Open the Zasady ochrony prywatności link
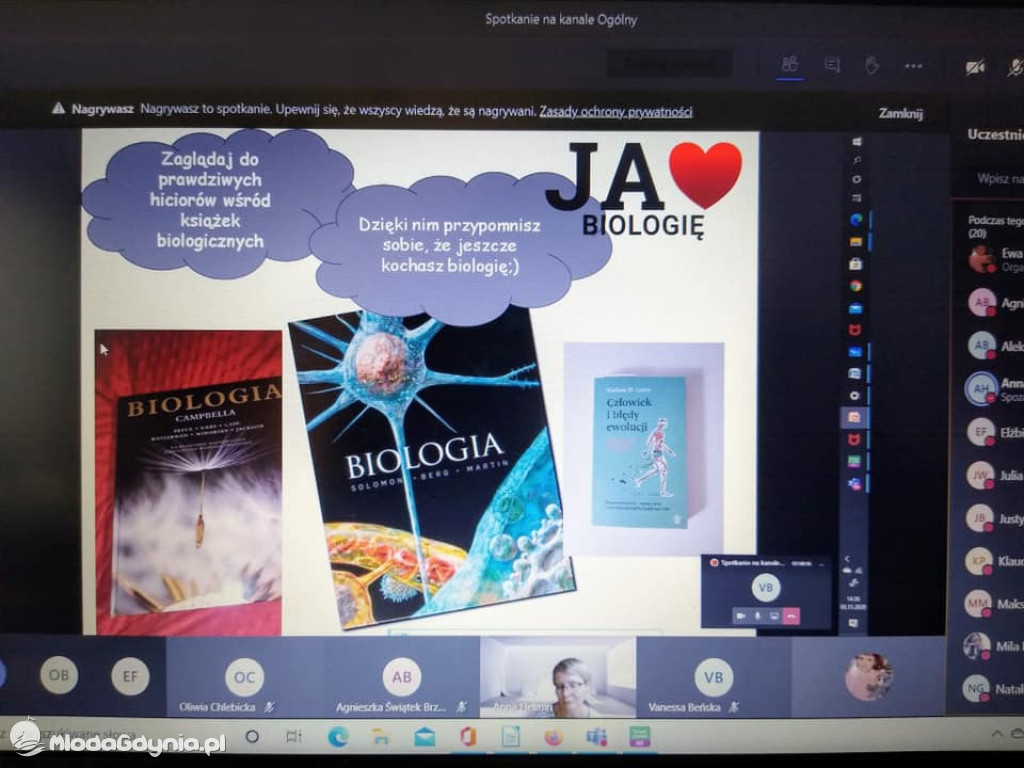The width and height of the screenshot is (1024, 768). click(x=618, y=112)
